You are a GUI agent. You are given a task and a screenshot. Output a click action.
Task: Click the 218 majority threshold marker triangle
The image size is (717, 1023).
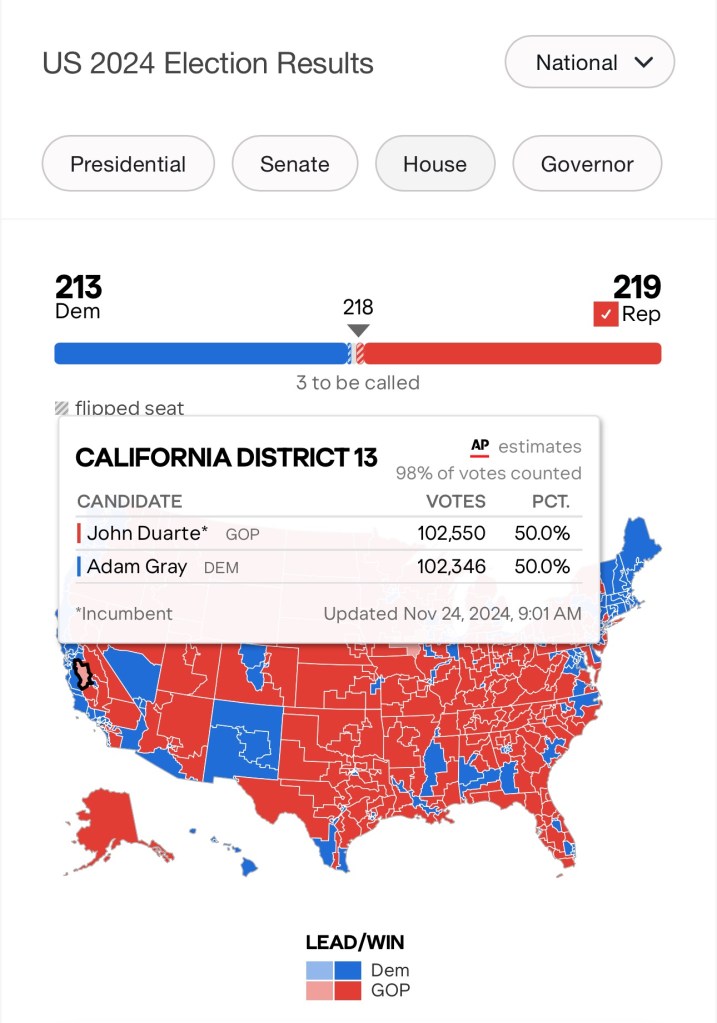point(358,330)
